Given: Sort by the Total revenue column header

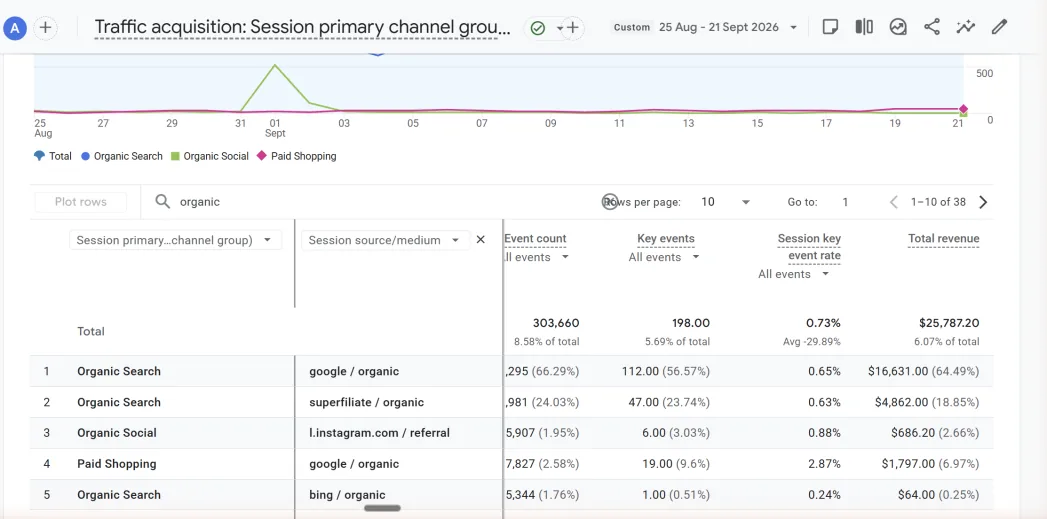Looking at the screenshot, I should pos(944,238).
